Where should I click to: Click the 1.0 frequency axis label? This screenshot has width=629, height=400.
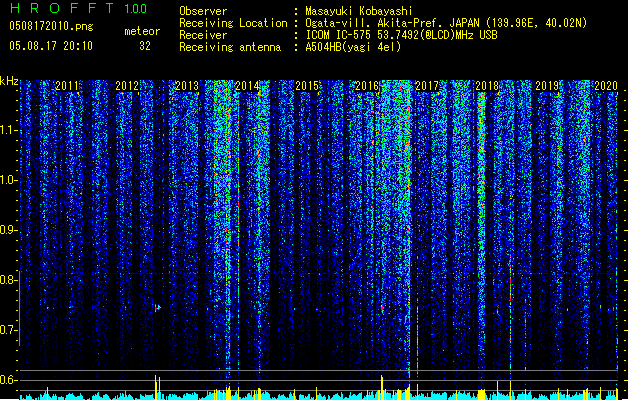click(x=9, y=180)
